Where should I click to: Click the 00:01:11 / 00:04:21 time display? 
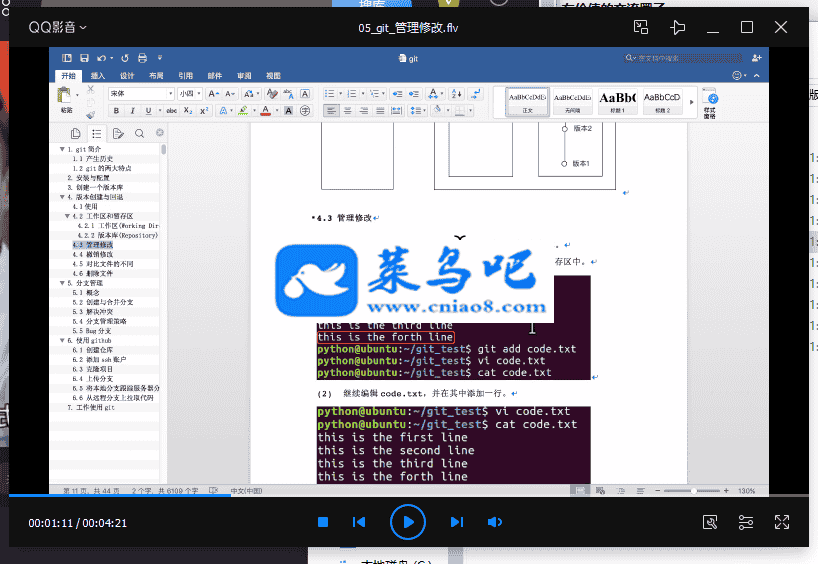tap(77, 523)
